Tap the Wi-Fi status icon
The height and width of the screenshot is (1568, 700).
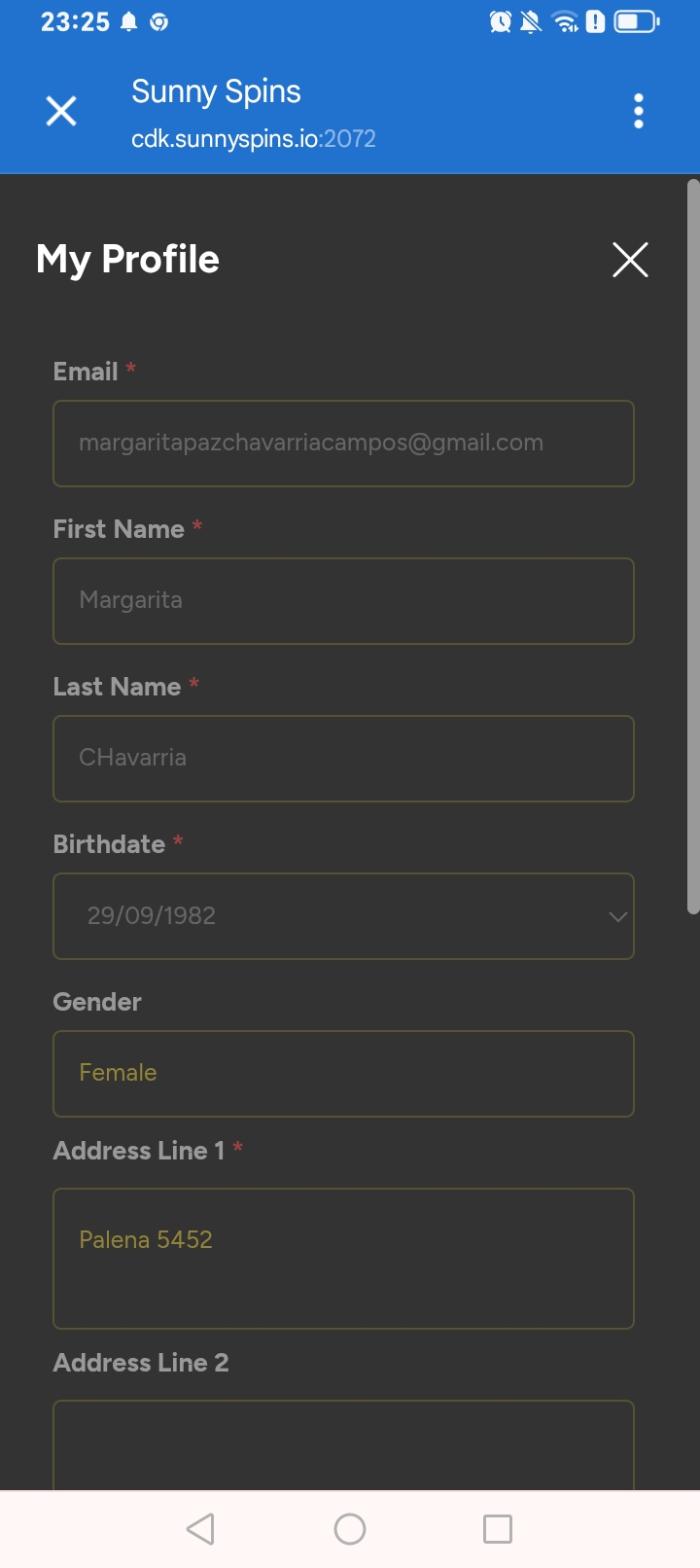[x=564, y=21]
